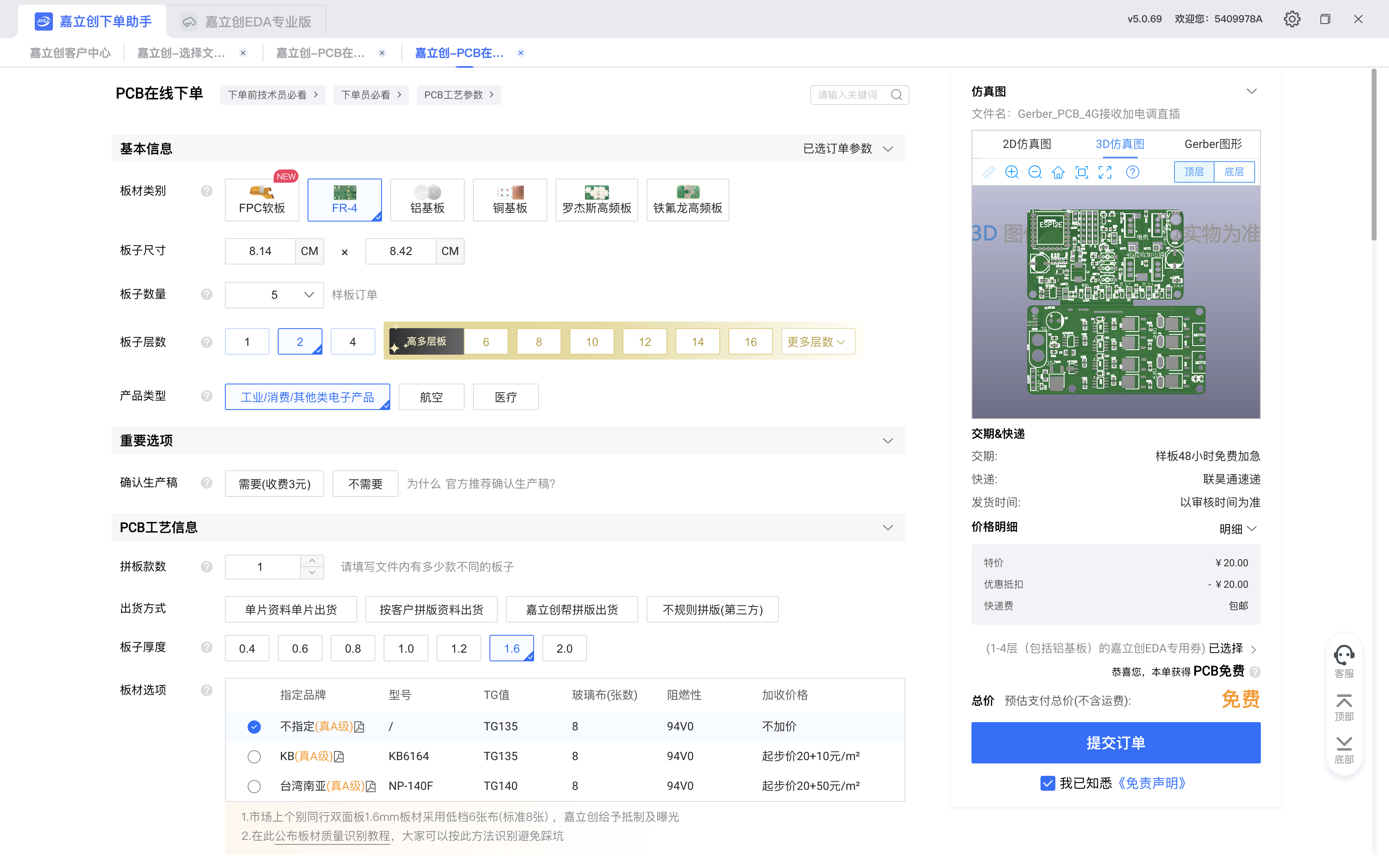Close the 嘉立创-选择文... tab
This screenshot has width=1389, height=868.
pyautogui.click(x=243, y=53)
